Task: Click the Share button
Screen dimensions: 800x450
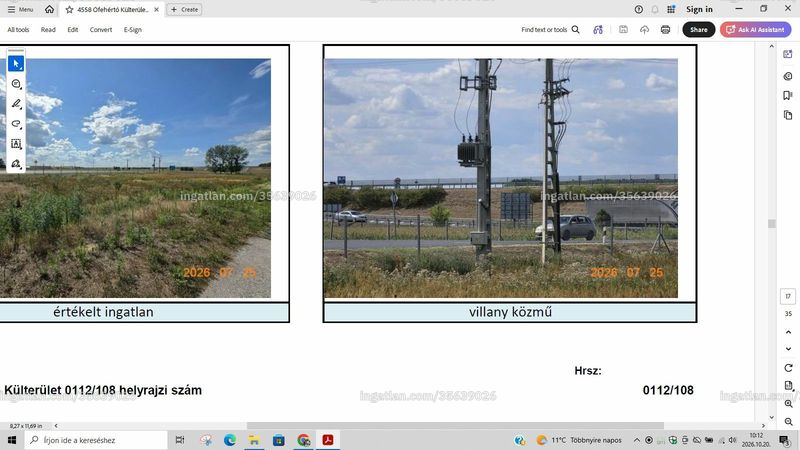Action: pos(698,30)
